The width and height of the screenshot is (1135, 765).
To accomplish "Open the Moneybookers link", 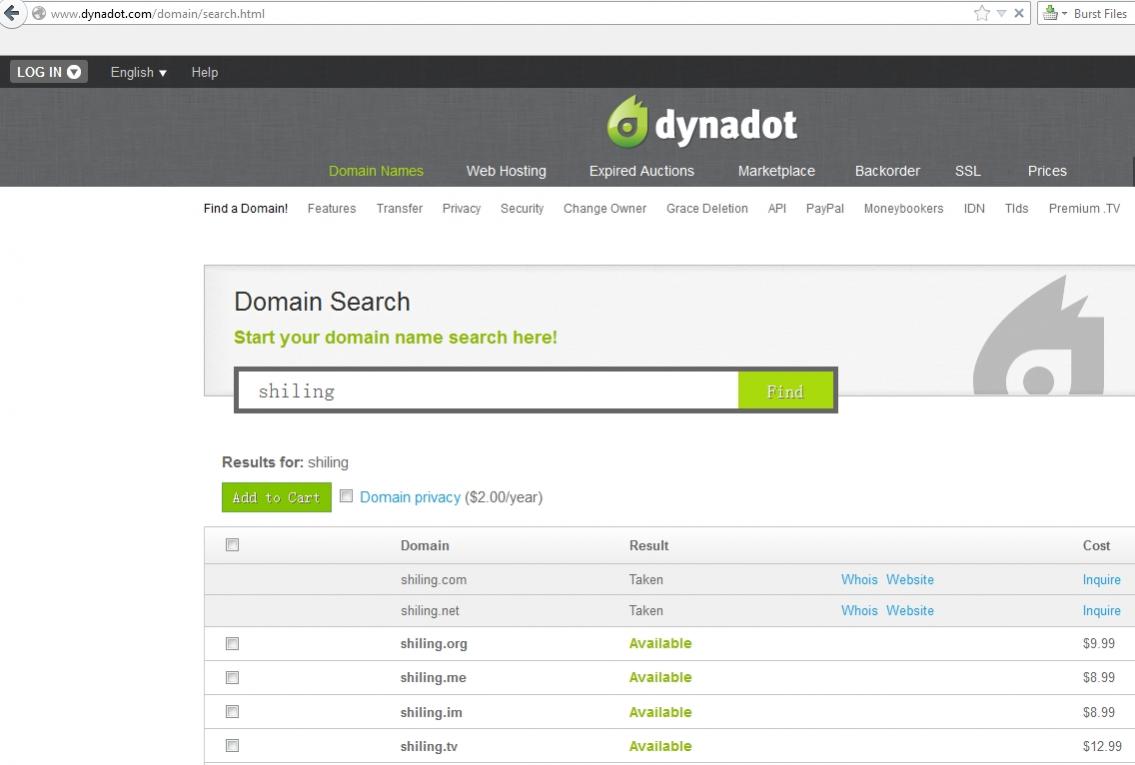I will tap(903, 208).
